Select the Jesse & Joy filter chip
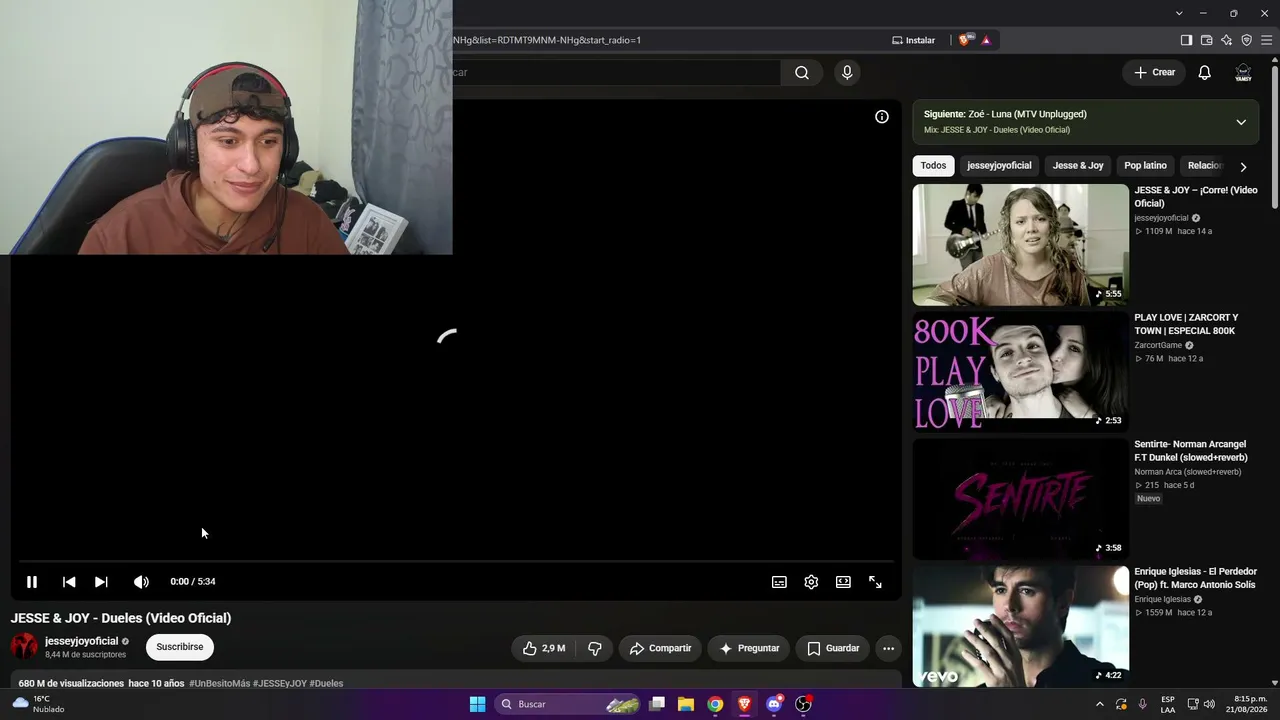Screen dimensions: 1280x720 click(x=1078, y=166)
